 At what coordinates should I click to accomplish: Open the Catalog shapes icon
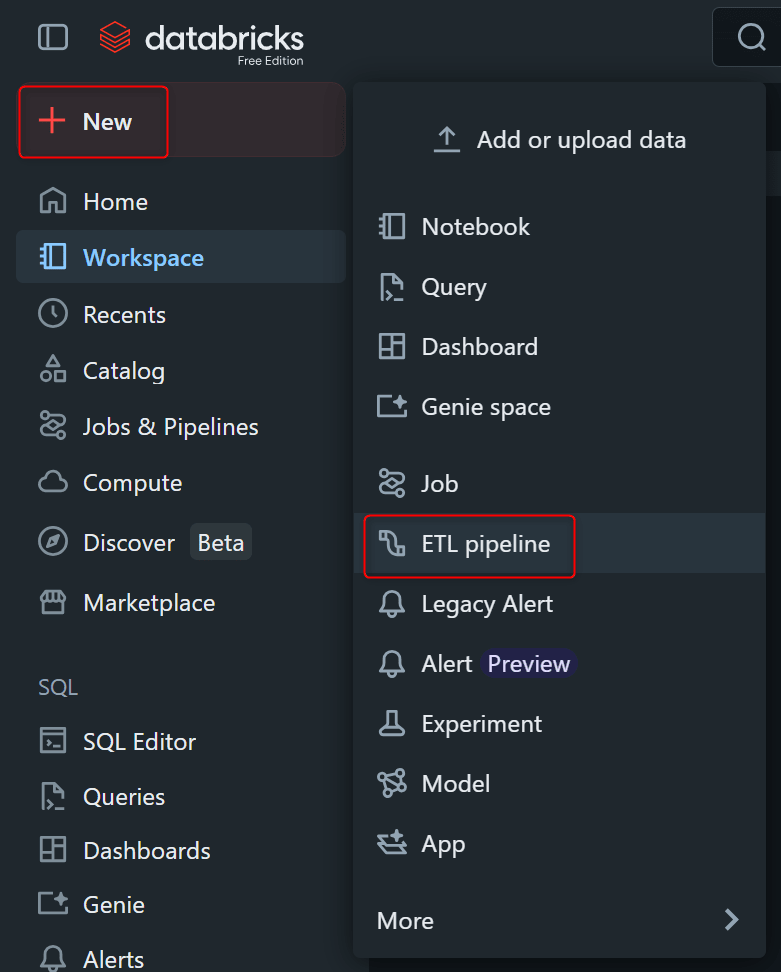pyautogui.click(x=52, y=371)
